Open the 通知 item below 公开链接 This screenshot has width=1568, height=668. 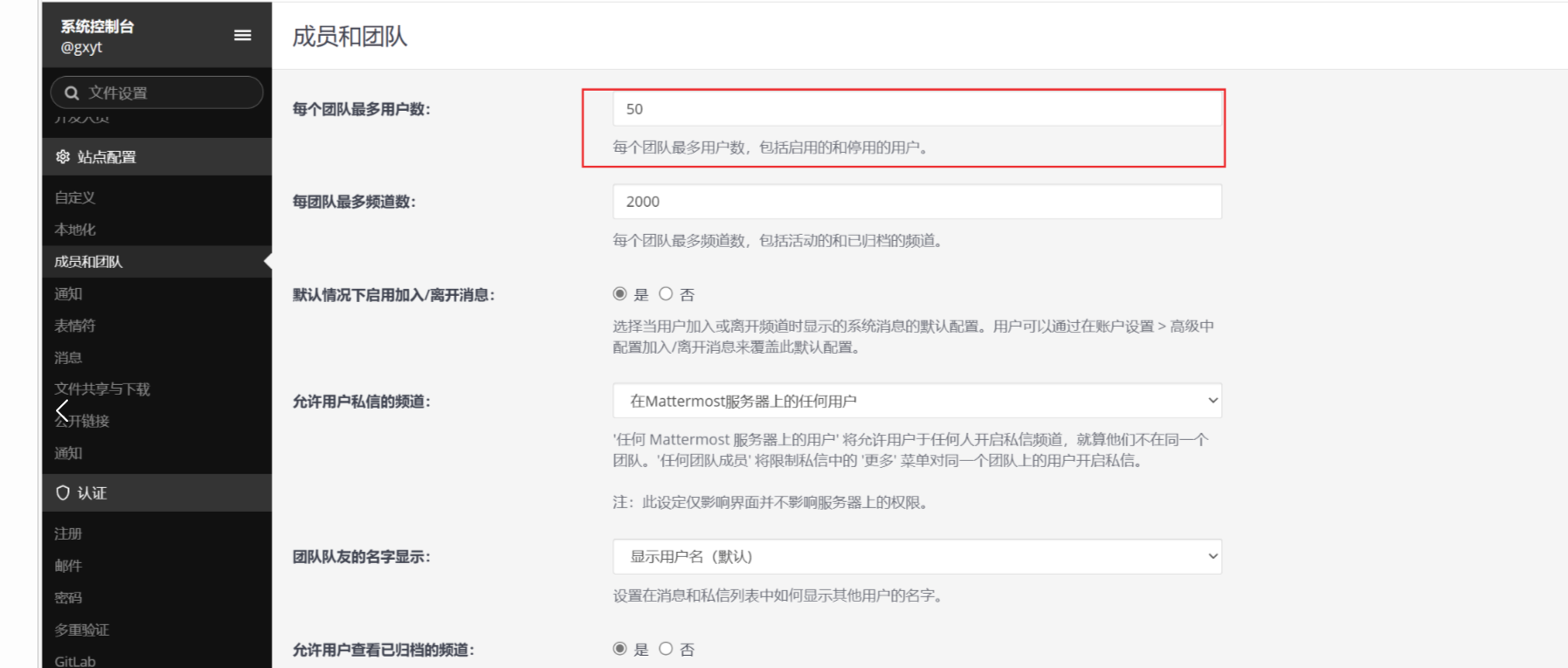coord(68,452)
